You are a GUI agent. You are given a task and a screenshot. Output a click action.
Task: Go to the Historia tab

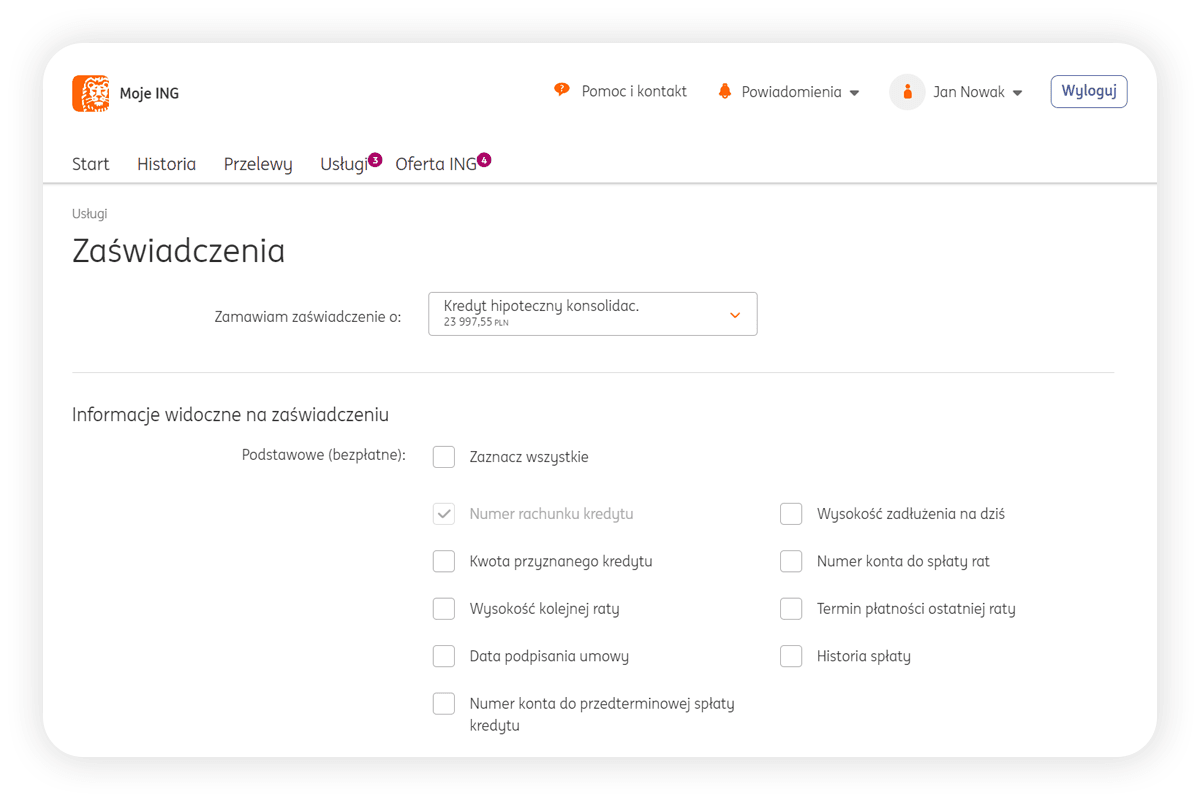pos(166,164)
